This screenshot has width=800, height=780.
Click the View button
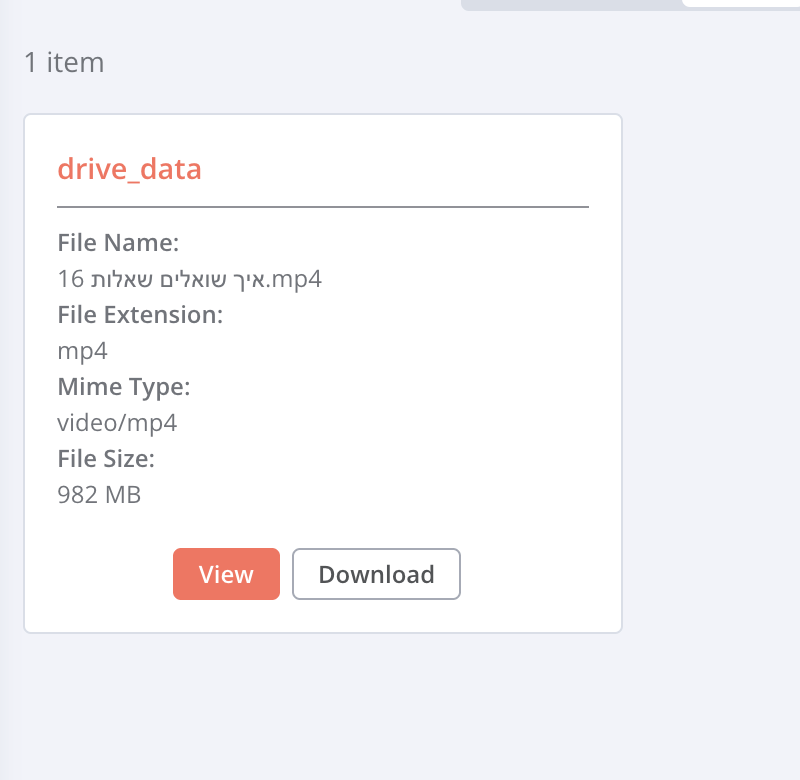coord(226,574)
